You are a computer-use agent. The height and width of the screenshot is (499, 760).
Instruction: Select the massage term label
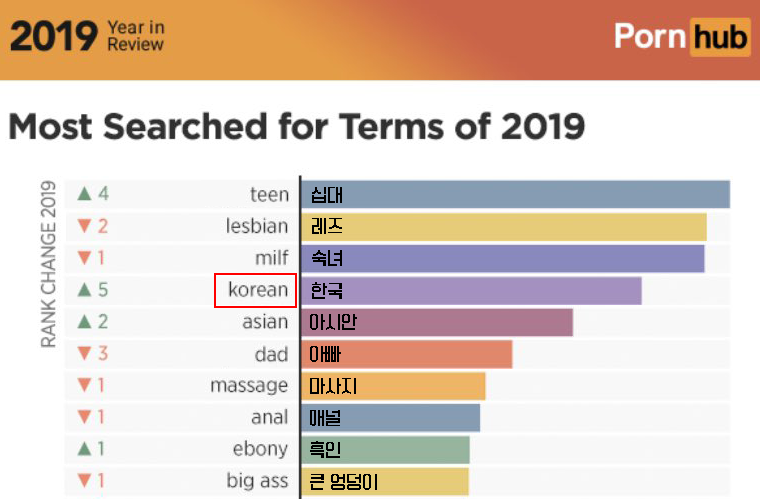click(x=248, y=386)
